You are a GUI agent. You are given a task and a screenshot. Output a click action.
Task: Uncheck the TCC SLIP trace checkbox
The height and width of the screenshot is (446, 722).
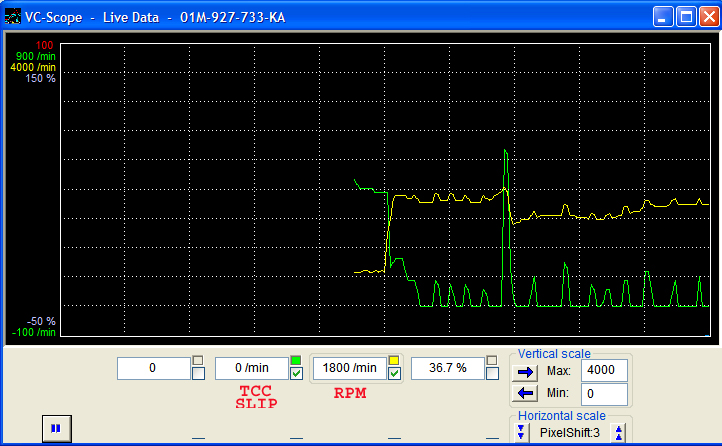tap(295, 374)
